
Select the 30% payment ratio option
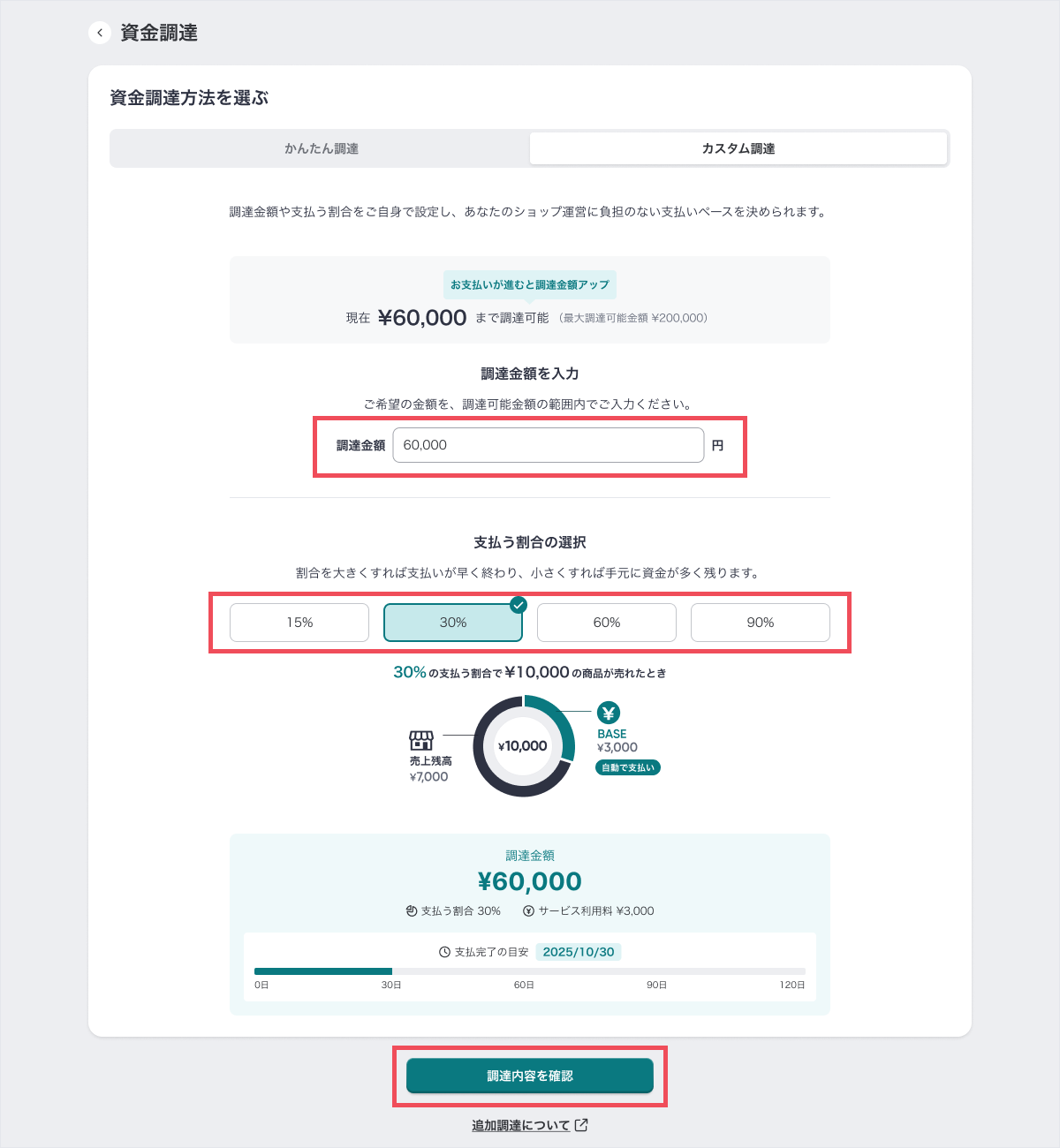click(x=453, y=623)
